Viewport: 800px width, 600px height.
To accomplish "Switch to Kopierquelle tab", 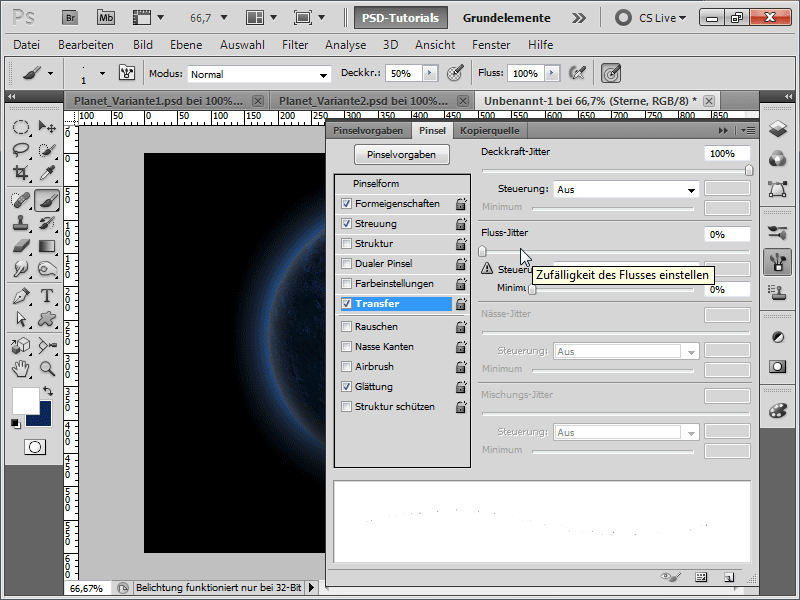I will [490, 131].
